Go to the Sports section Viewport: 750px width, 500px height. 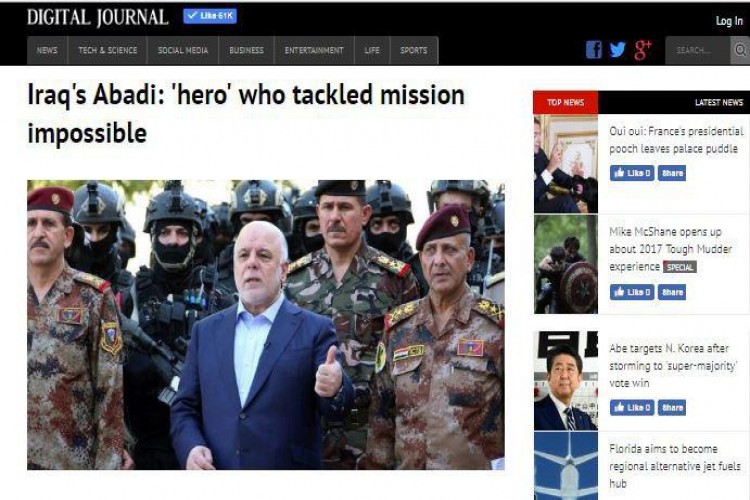pos(414,50)
